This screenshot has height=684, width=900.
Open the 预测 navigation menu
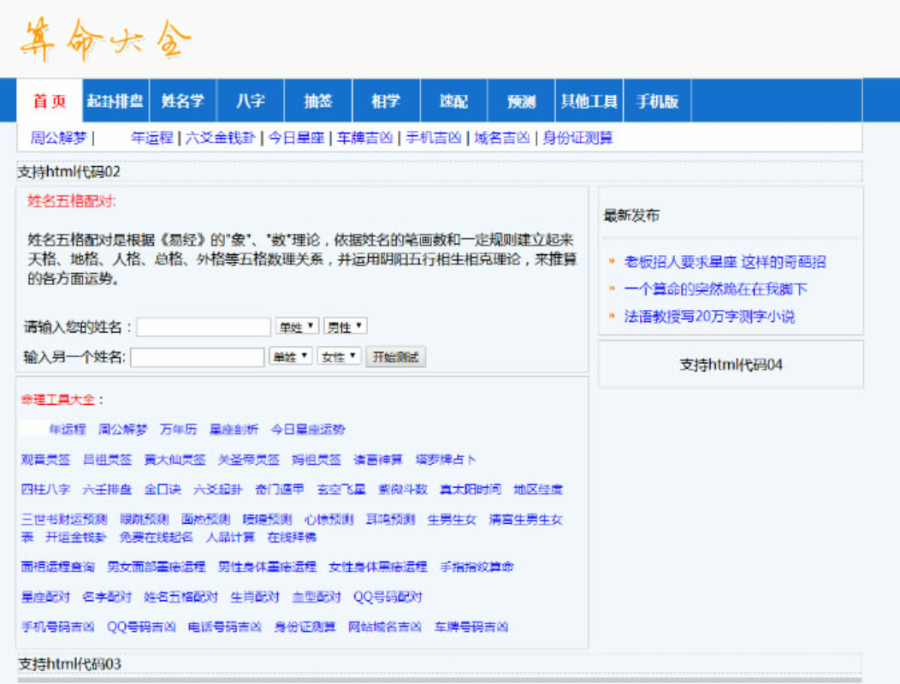click(521, 101)
